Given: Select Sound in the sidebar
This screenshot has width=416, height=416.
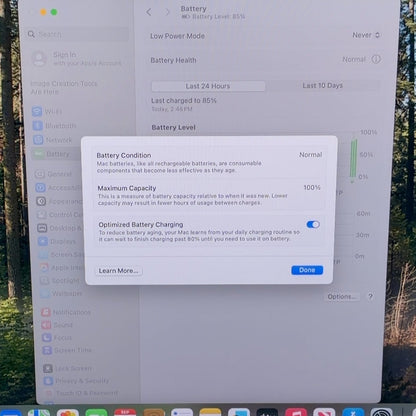Looking at the screenshot, I should click(x=57, y=325).
